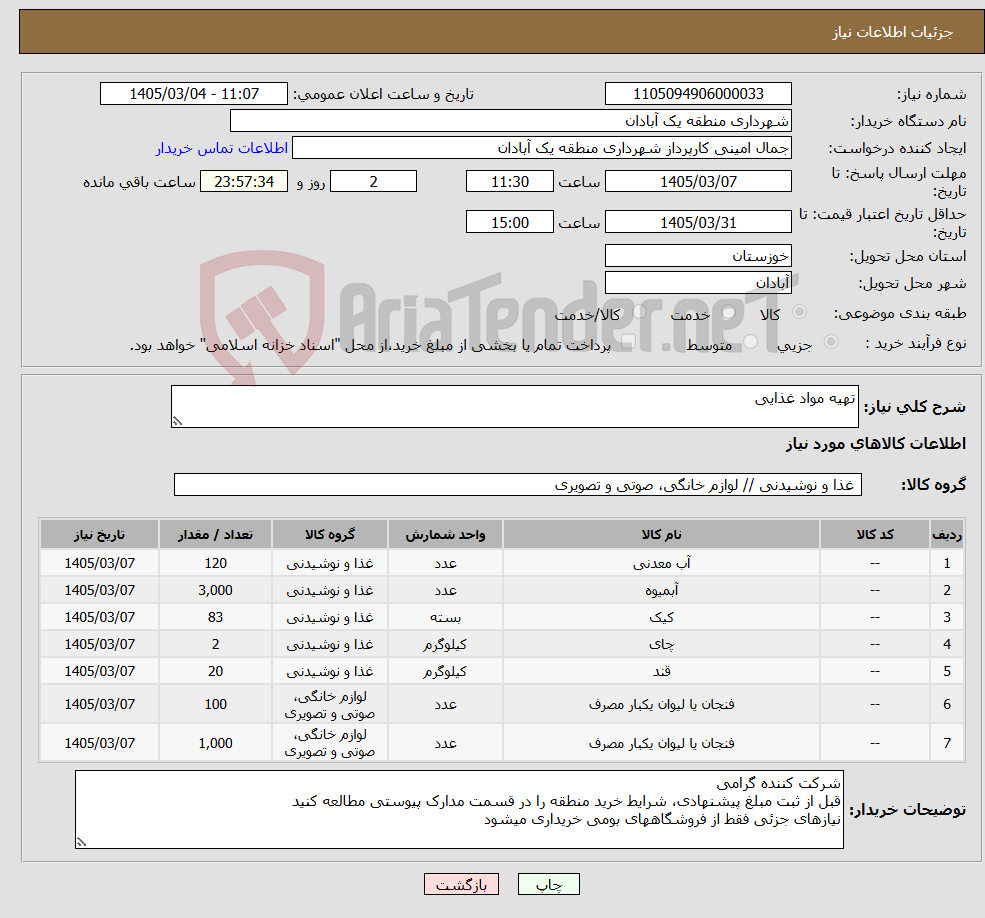Viewport: 985px width, 918px height.
Task: Click the quantity cell 3,000
Action: coord(215,590)
